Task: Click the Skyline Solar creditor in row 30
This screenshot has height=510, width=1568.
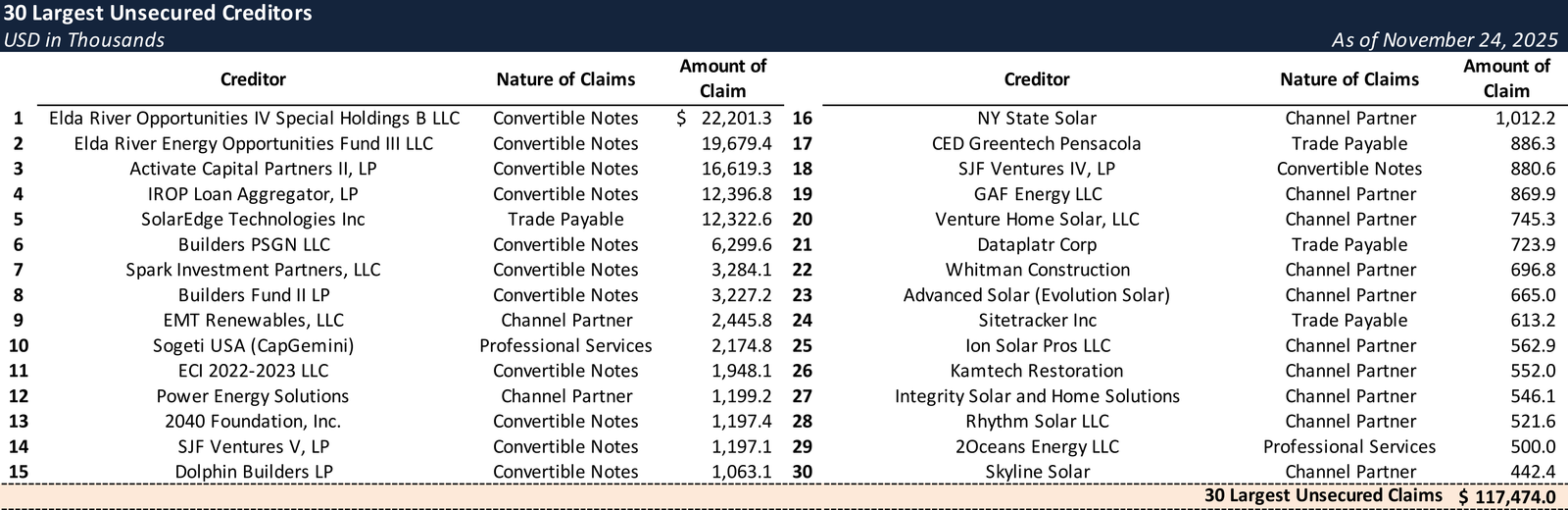Action: point(1037,472)
